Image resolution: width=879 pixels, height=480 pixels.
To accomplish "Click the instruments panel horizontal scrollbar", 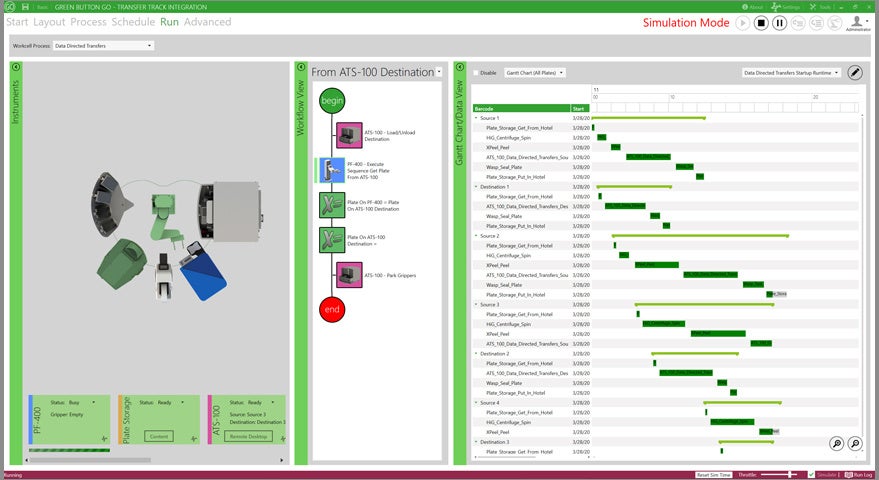I will tap(90, 460).
